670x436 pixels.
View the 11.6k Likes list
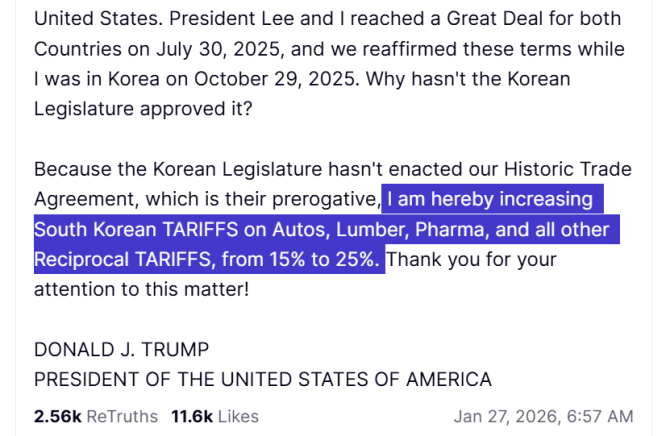coord(215,416)
